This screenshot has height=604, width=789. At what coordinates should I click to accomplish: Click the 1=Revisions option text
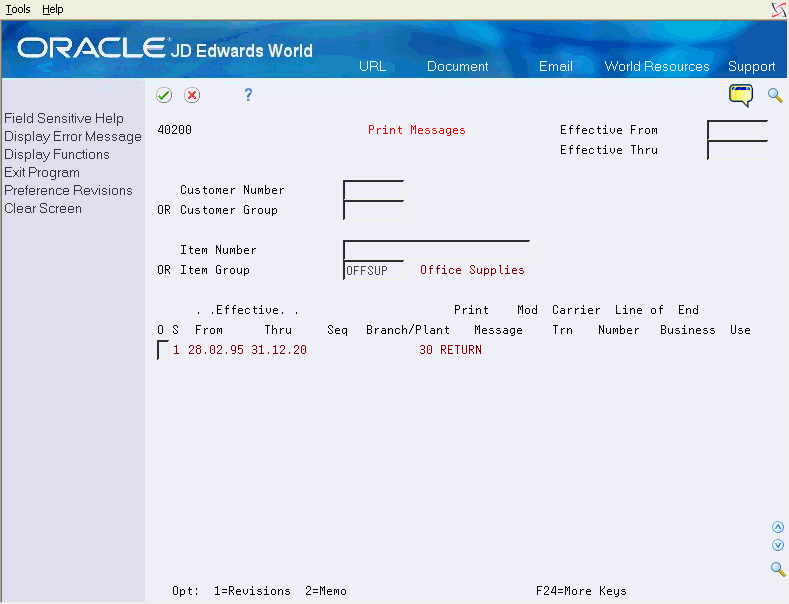click(x=252, y=591)
